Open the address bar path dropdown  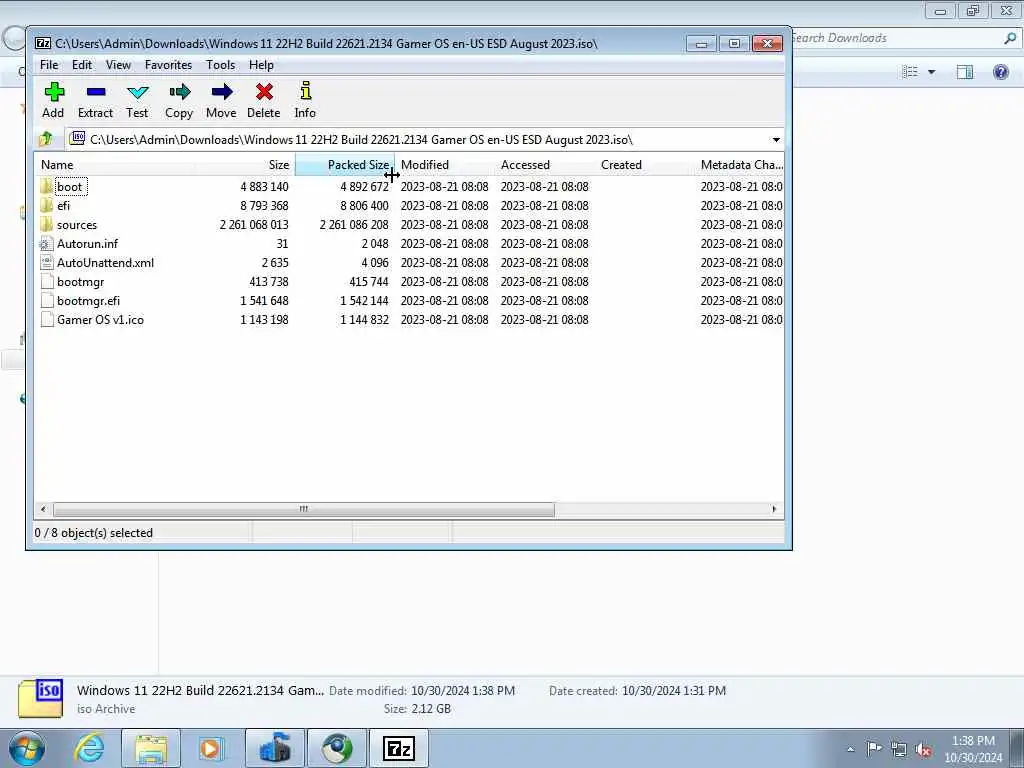776,140
